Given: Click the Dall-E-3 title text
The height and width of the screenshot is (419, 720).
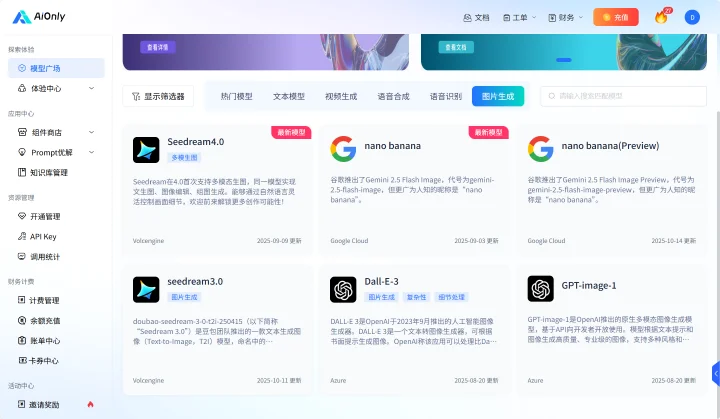Looking at the screenshot, I should click(382, 282).
